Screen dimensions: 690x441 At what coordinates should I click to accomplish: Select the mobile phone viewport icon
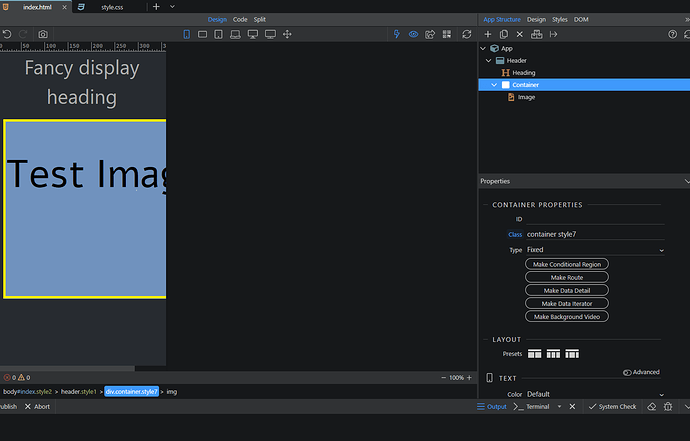[187, 34]
